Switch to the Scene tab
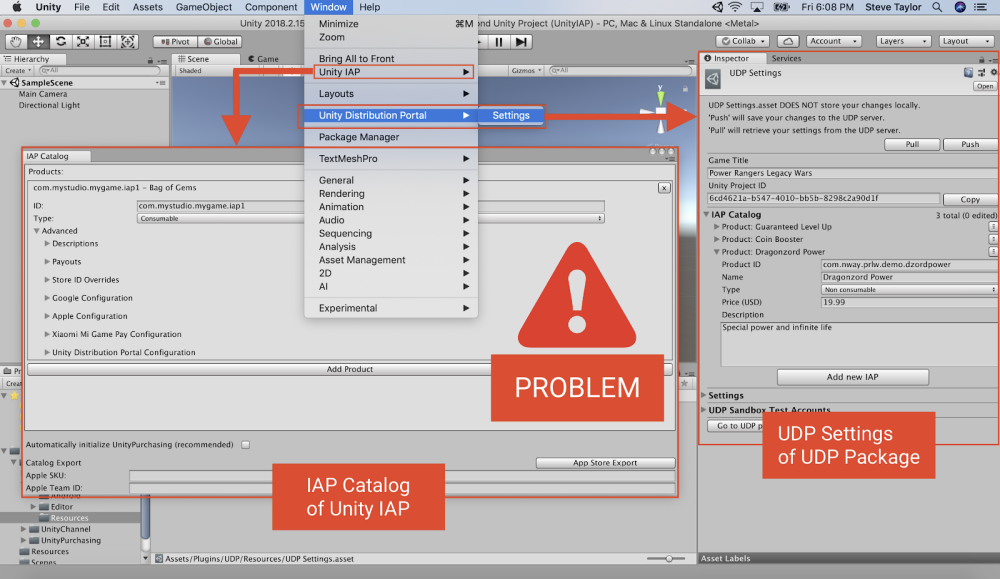 tap(193, 59)
